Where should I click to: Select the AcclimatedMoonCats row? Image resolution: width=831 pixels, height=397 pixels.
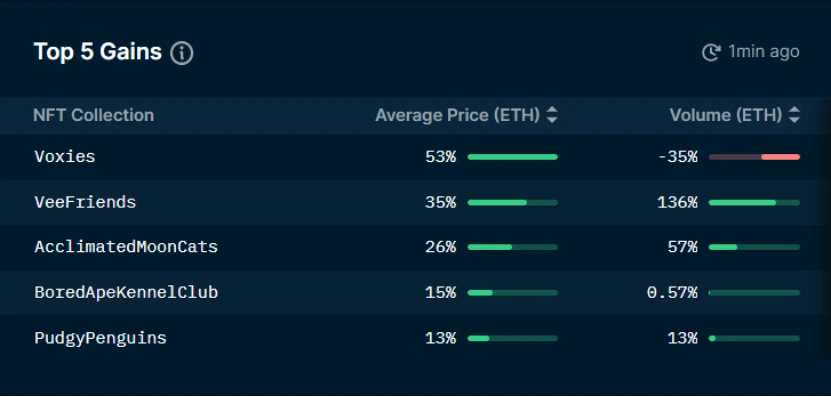416,248
